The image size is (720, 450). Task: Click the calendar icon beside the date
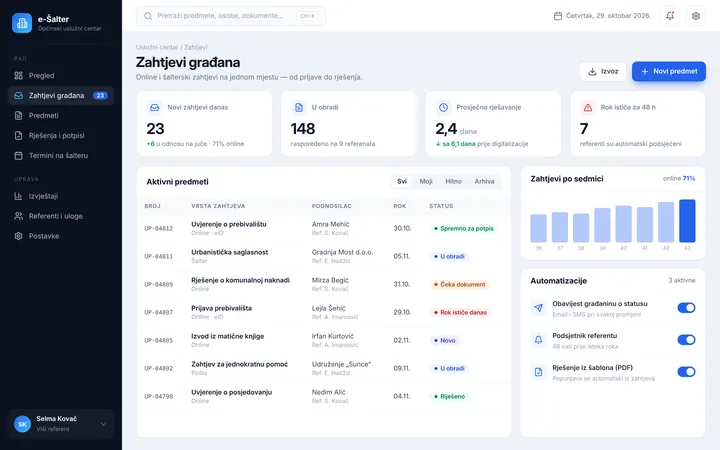(557, 16)
